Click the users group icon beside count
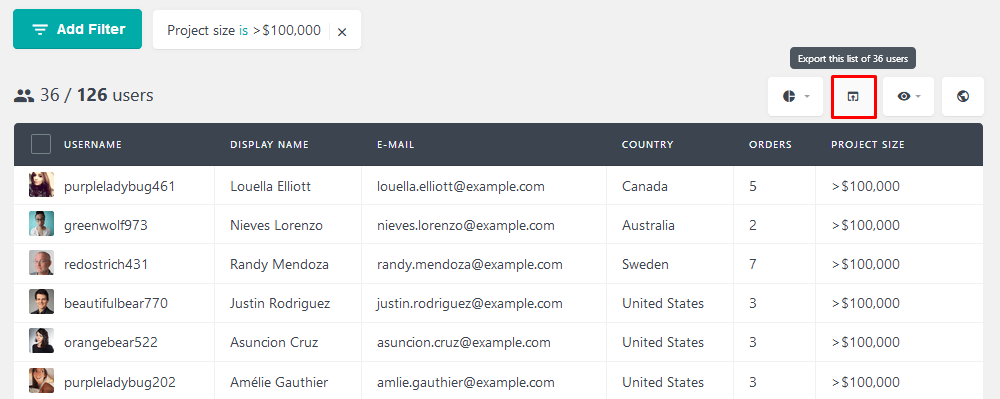1000x399 pixels. click(x=24, y=96)
